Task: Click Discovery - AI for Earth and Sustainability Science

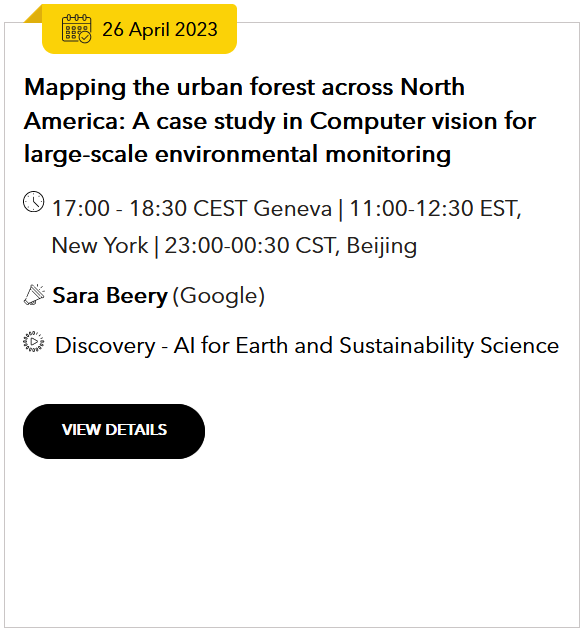Action: click(307, 346)
